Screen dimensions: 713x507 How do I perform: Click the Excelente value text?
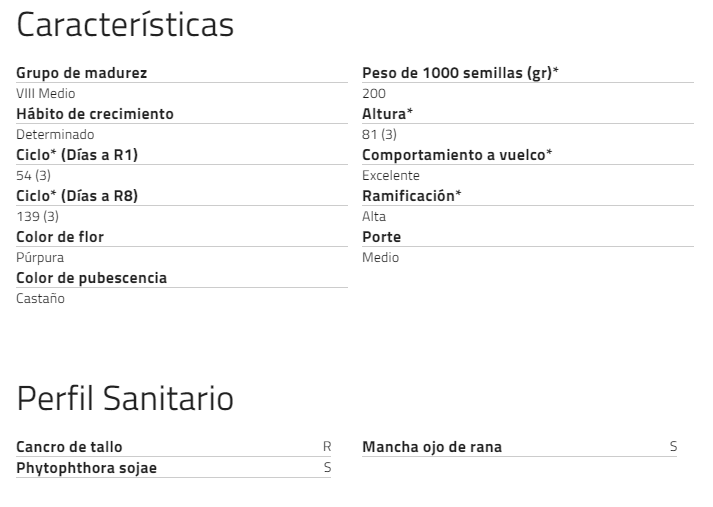pos(391,176)
